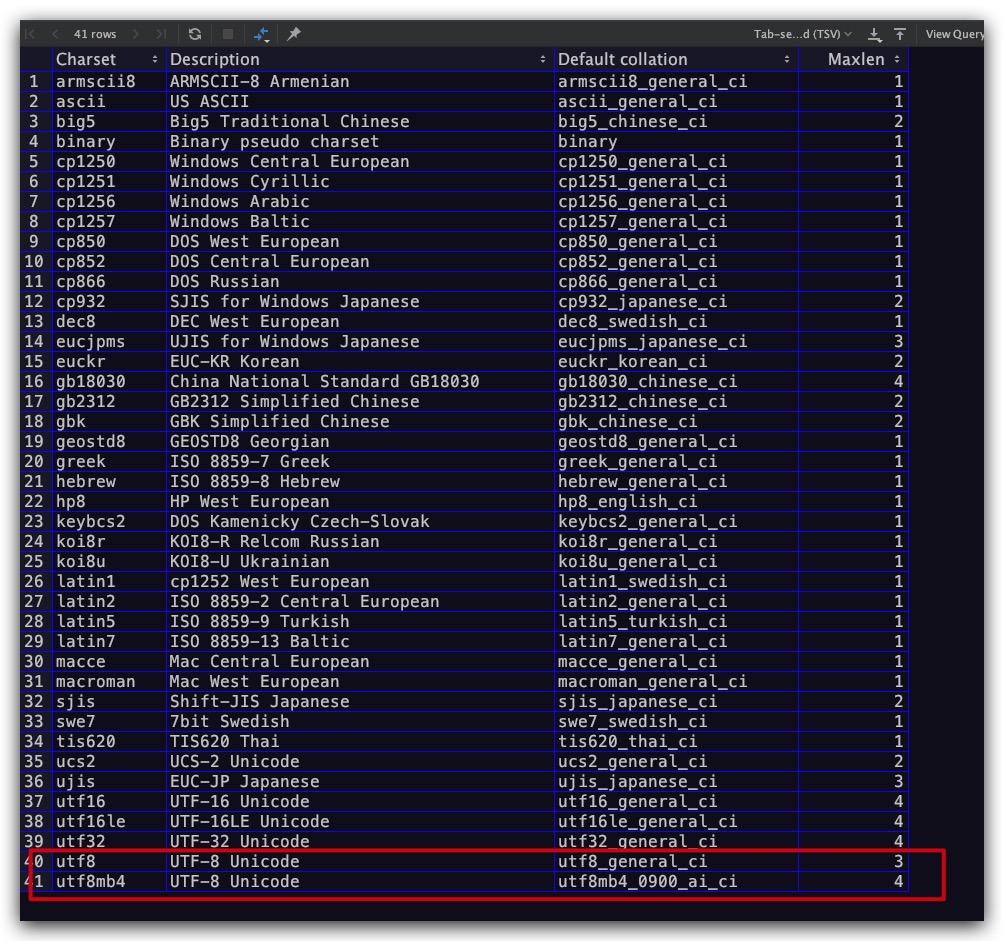The height and width of the screenshot is (941, 1004).
Task: Select the tis620_thai_ci collation cell
Action: [676, 741]
